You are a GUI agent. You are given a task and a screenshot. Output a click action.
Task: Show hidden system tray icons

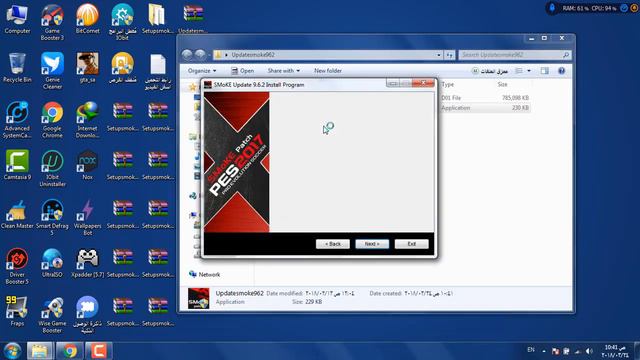pyautogui.click(x=544, y=351)
